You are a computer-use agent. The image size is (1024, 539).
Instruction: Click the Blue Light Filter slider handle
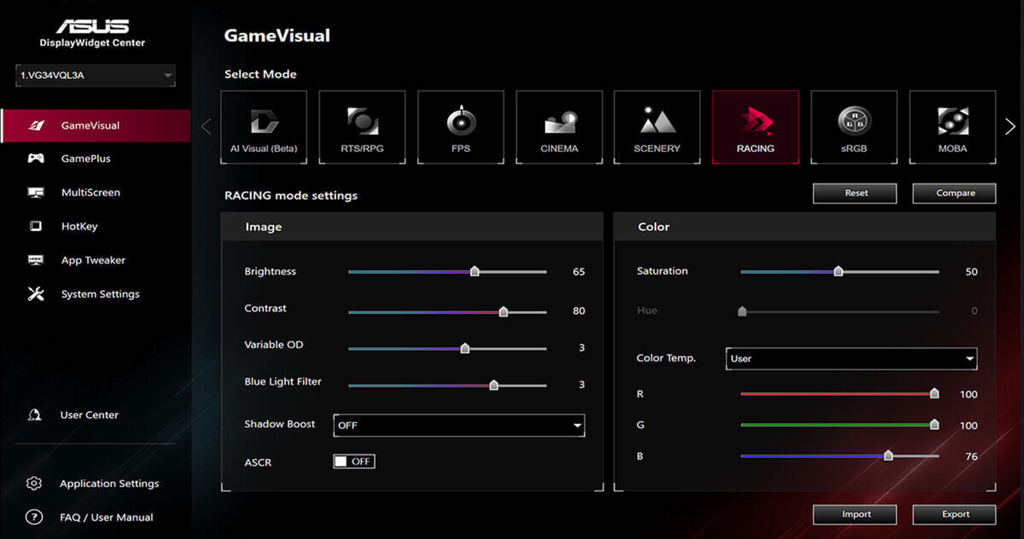click(x=494, y=385)
